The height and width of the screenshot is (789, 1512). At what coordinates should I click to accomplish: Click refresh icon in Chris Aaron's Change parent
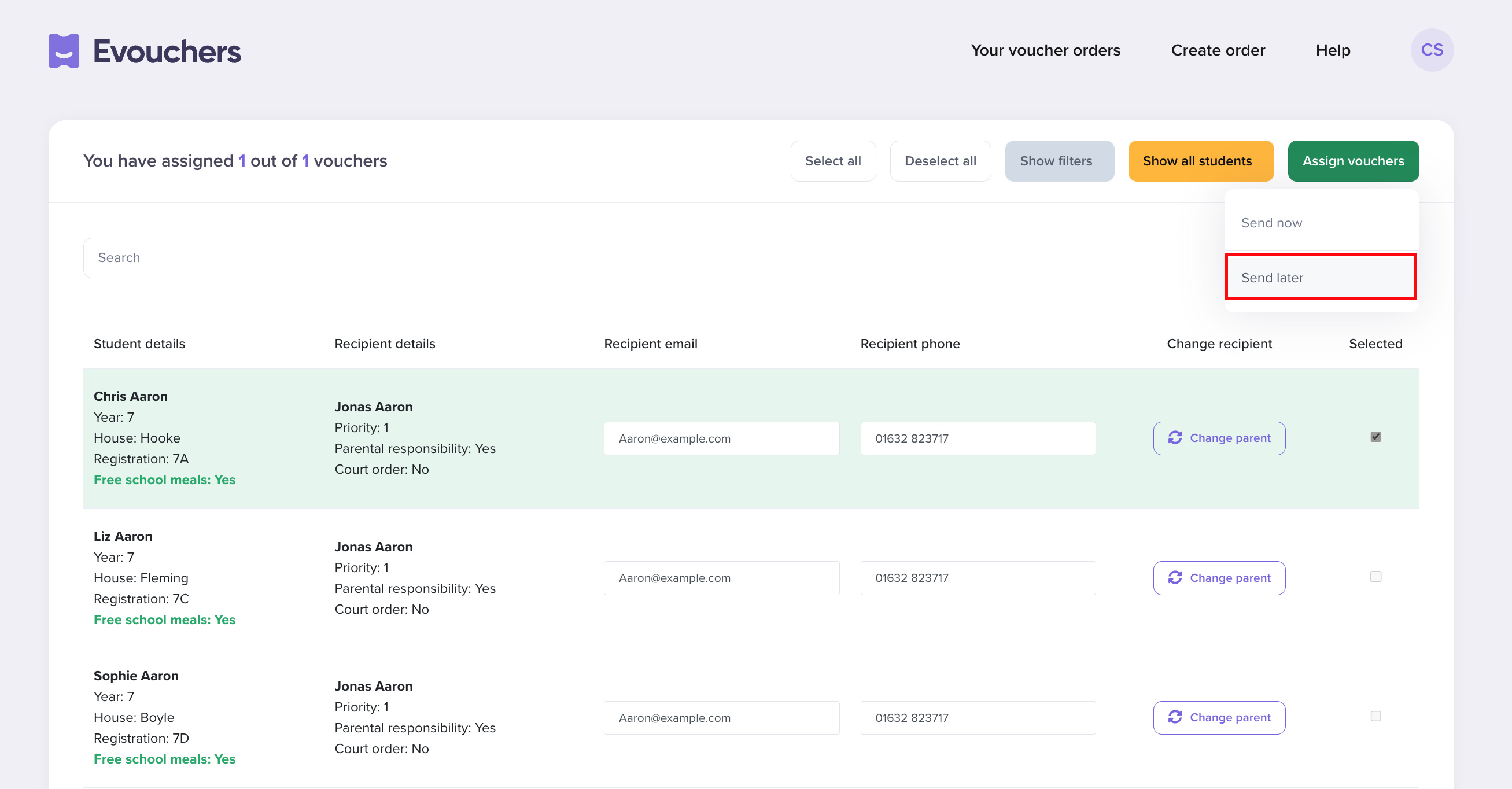tap(1175, 438)
